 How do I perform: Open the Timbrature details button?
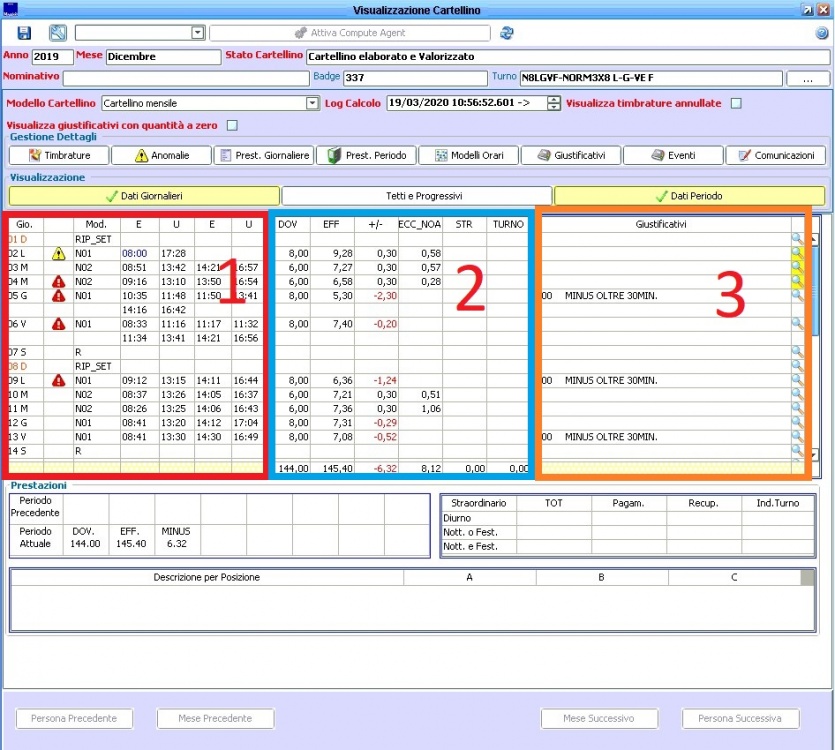click(59, 156)
